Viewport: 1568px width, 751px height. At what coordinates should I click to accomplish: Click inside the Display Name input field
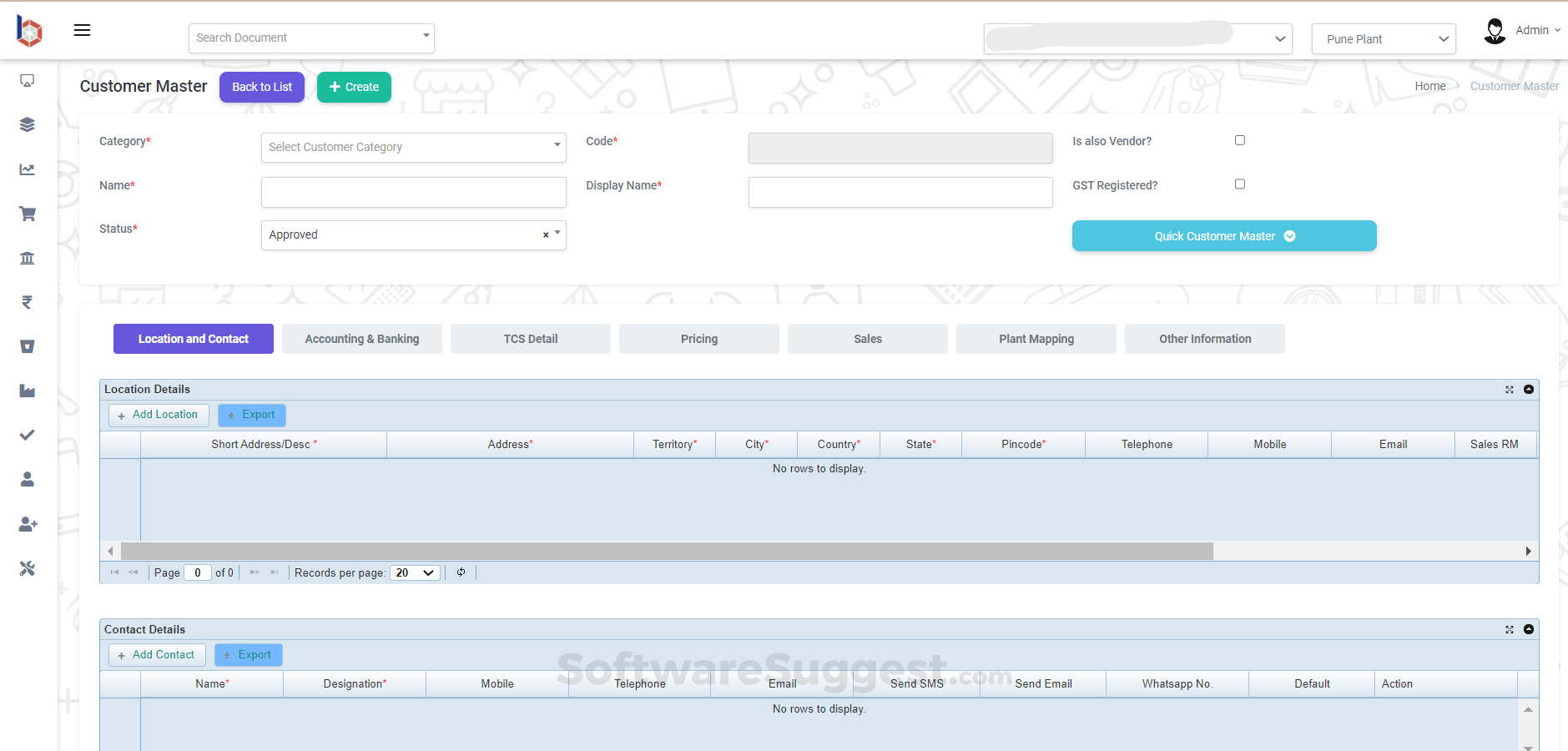899,192
